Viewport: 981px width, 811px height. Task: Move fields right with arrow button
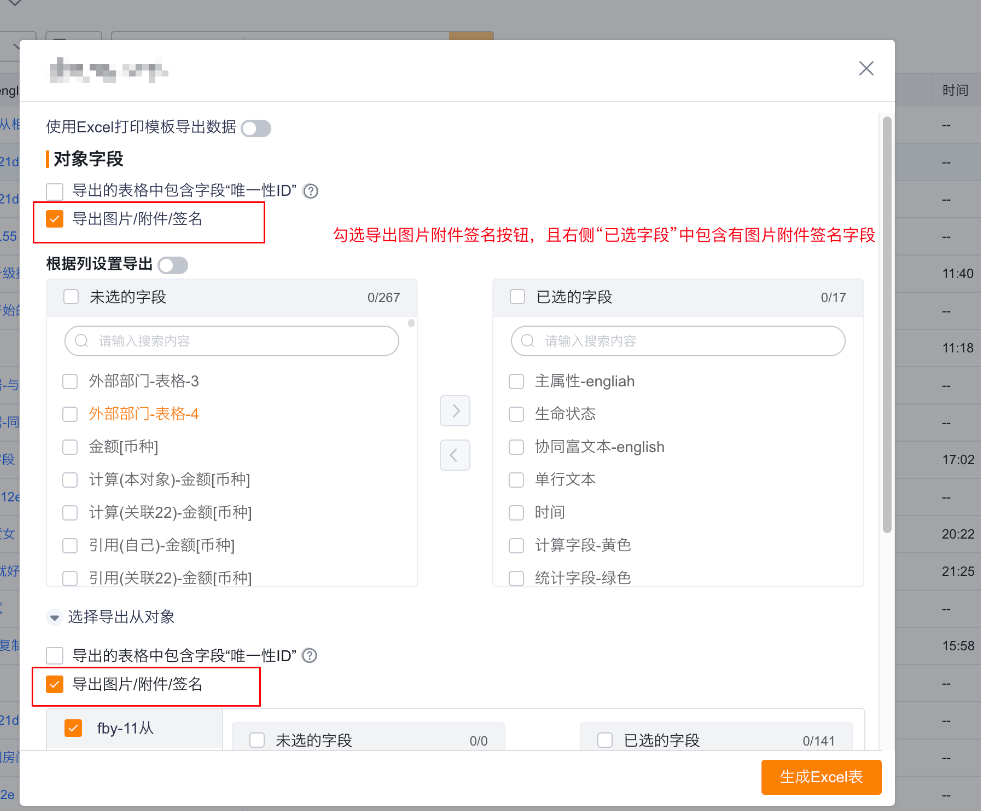click(455, 411)
